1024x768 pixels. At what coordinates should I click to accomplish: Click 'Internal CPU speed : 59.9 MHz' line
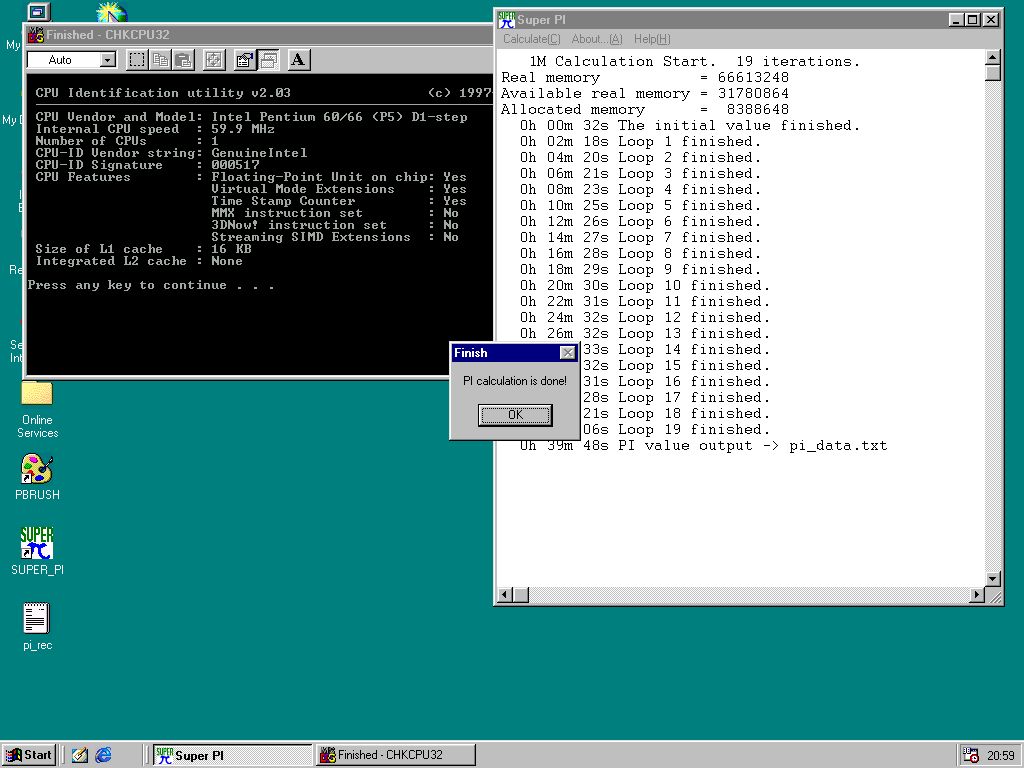(x=155, y=129)
